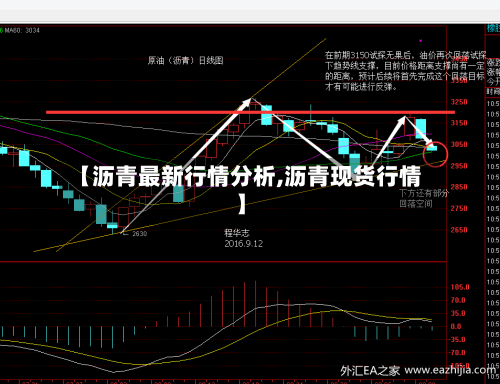This screenshot has width=500, height=384.
Task: Click the 3250 price axis label
Action: (459, 102)
